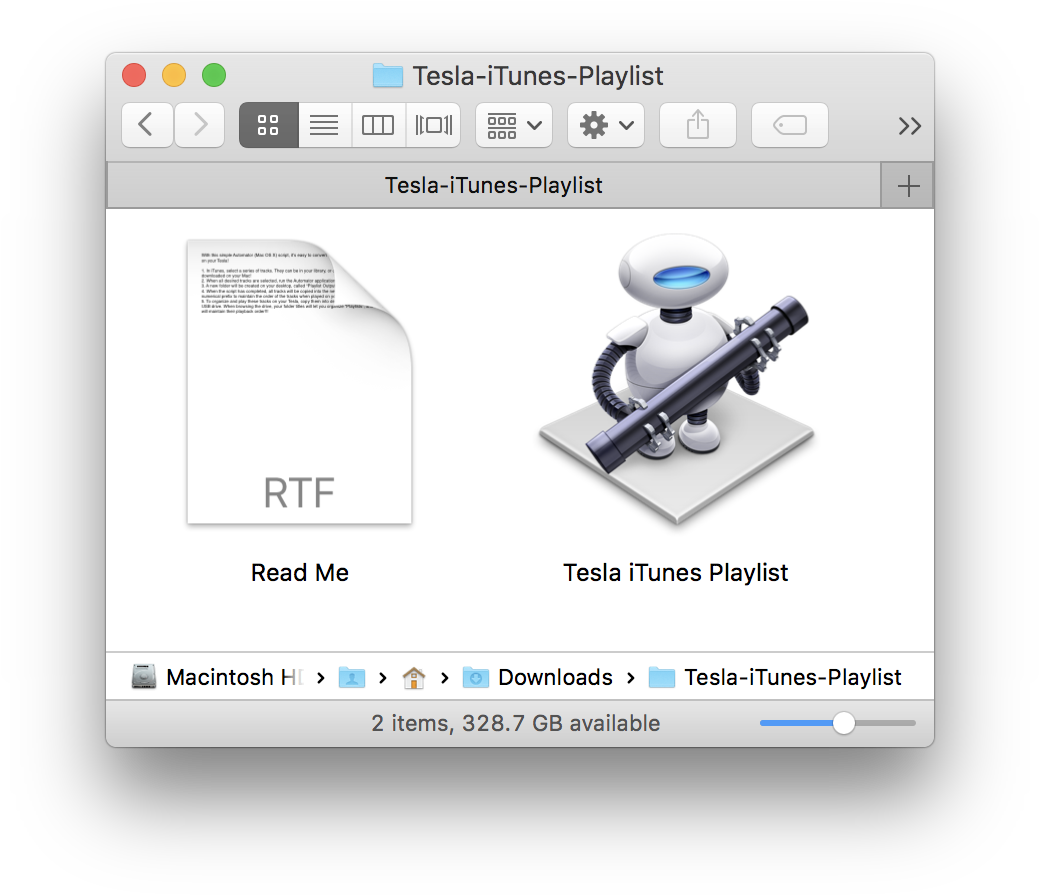
Task: Switch to Cover Flow view
Action: 433,125
